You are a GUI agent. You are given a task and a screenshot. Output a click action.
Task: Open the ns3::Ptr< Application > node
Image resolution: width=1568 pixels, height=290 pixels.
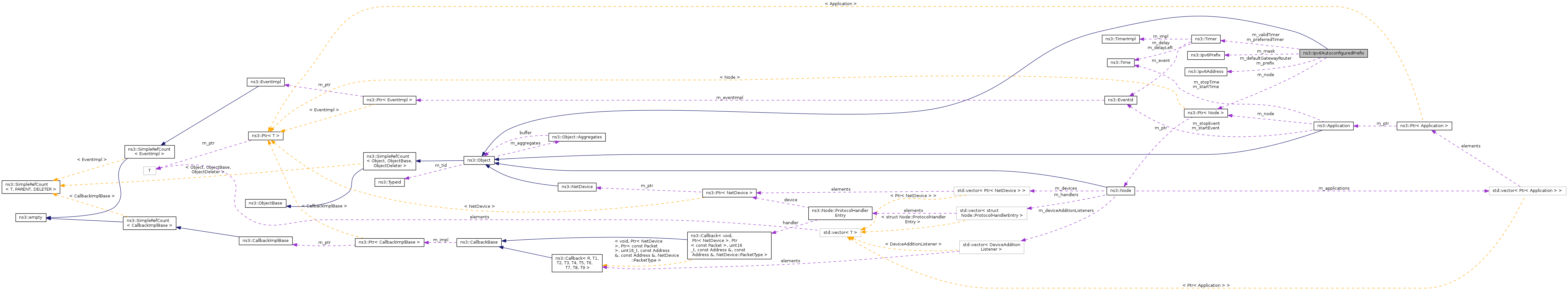1424,125
